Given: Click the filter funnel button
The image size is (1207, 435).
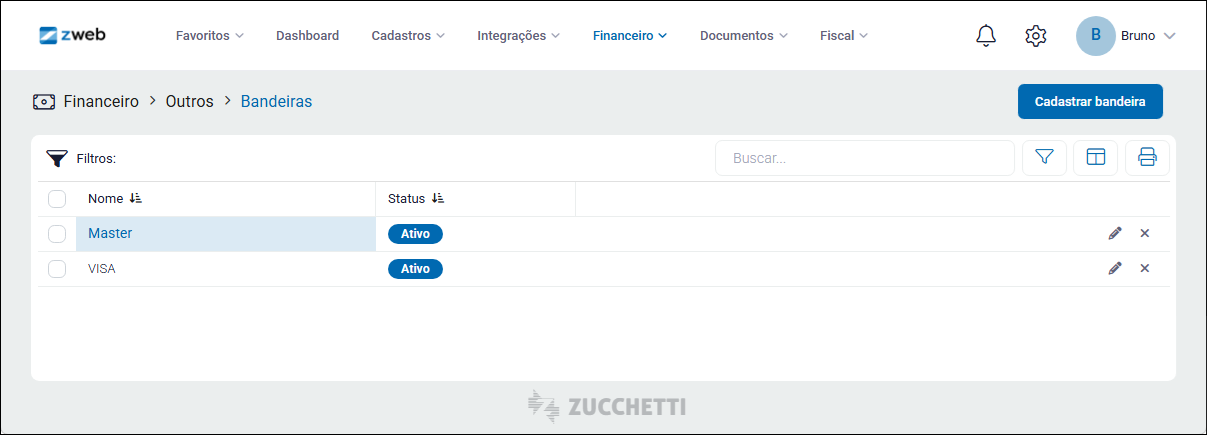Looking at the screenshot, I should 1045,158.
